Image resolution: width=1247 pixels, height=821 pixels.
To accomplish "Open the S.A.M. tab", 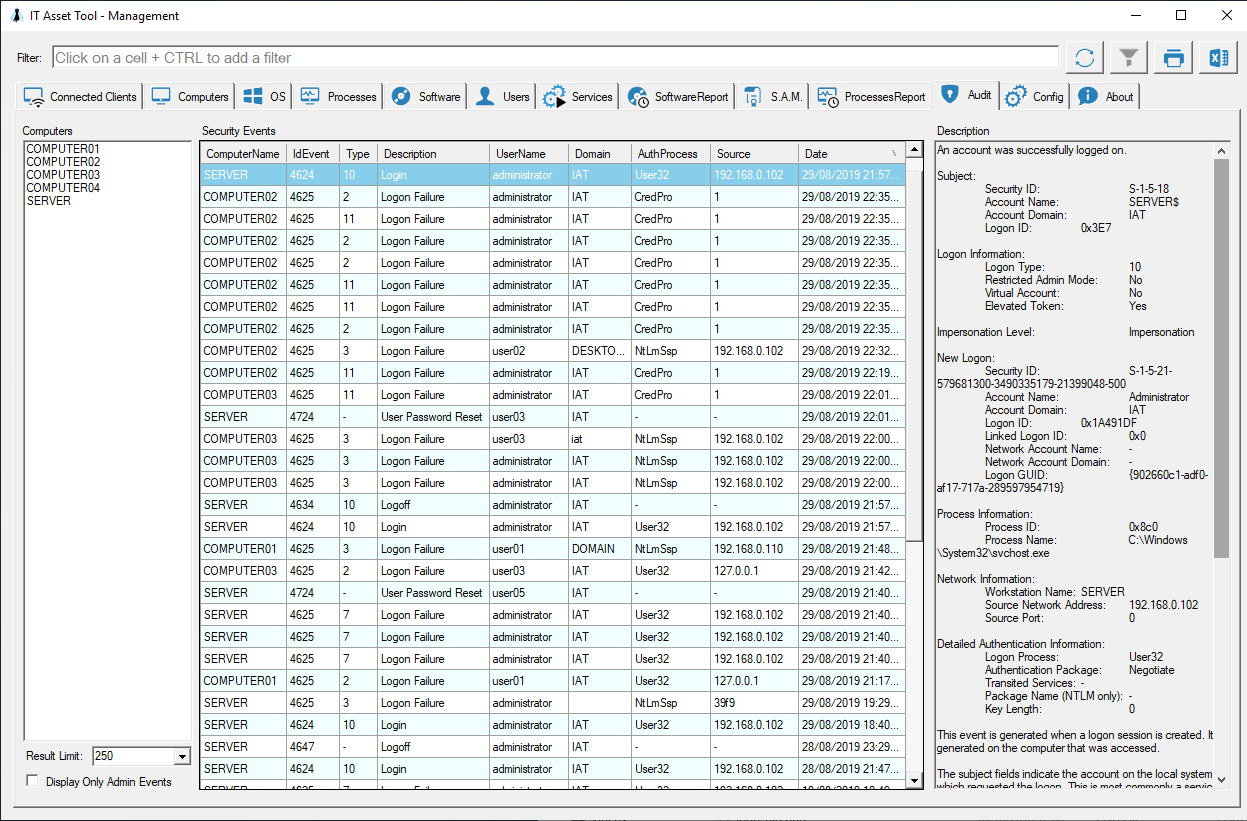I will 773,97.
